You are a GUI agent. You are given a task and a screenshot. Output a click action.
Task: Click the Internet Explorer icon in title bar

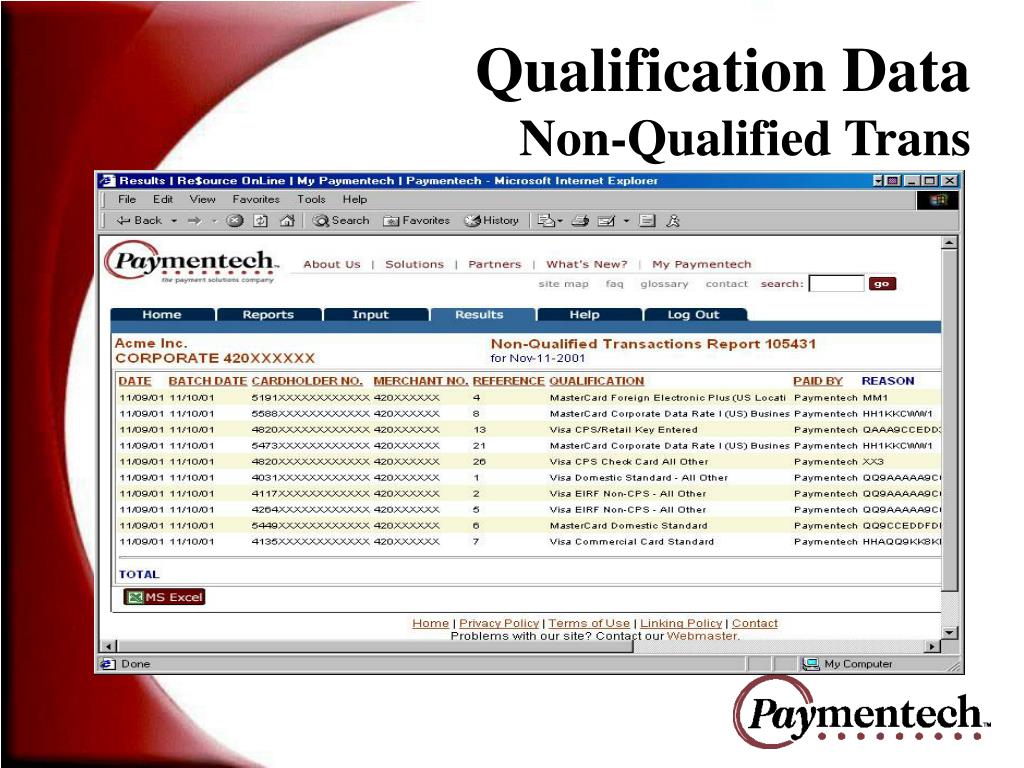[x=107, y=181]
